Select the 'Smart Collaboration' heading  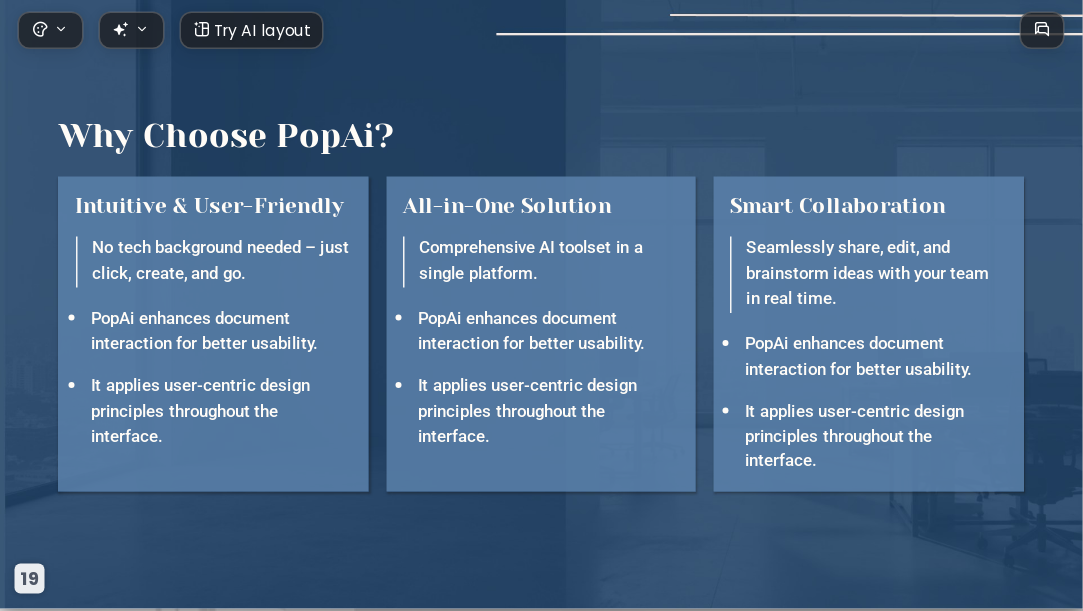click(837, 206)
